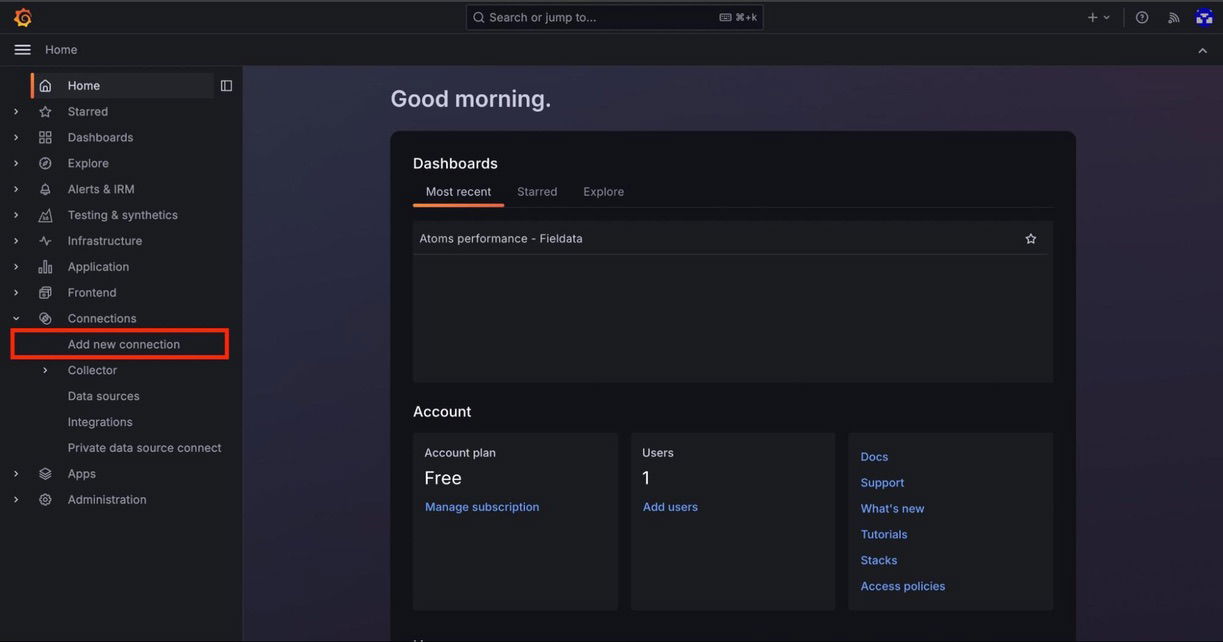Viewport: 1223px width, 642px height.
Task: Click the plus new-item icon in top bar
Action: pos(1093,17)
